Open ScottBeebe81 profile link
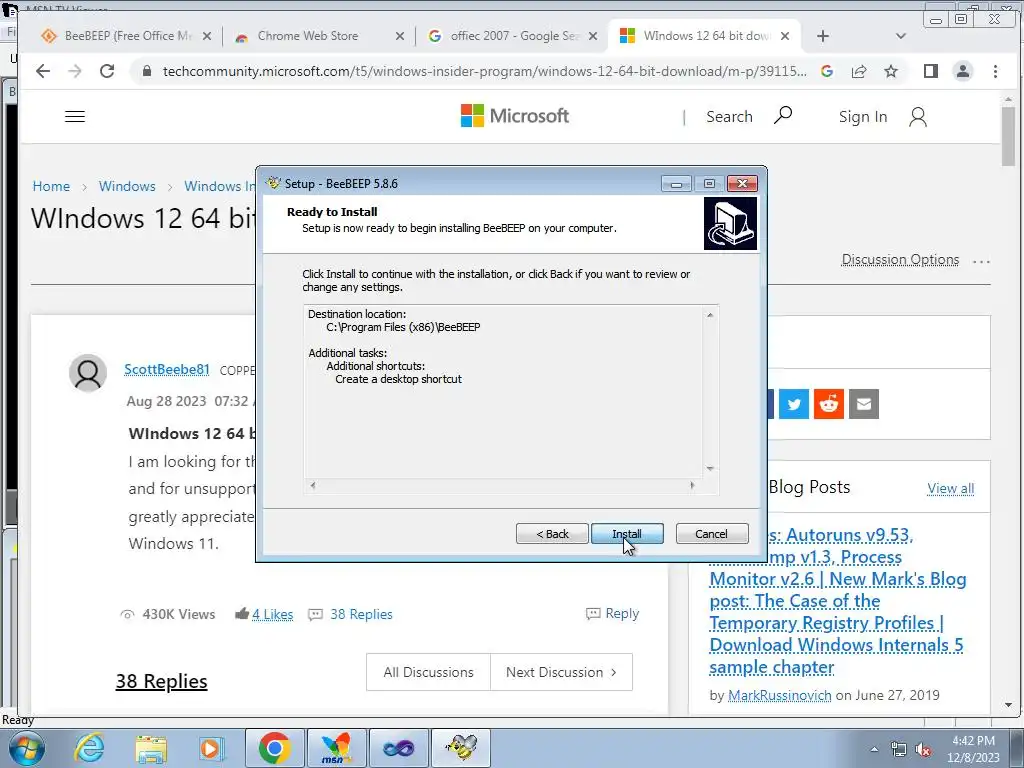The image size is (1024, 768). coord(167,370)
